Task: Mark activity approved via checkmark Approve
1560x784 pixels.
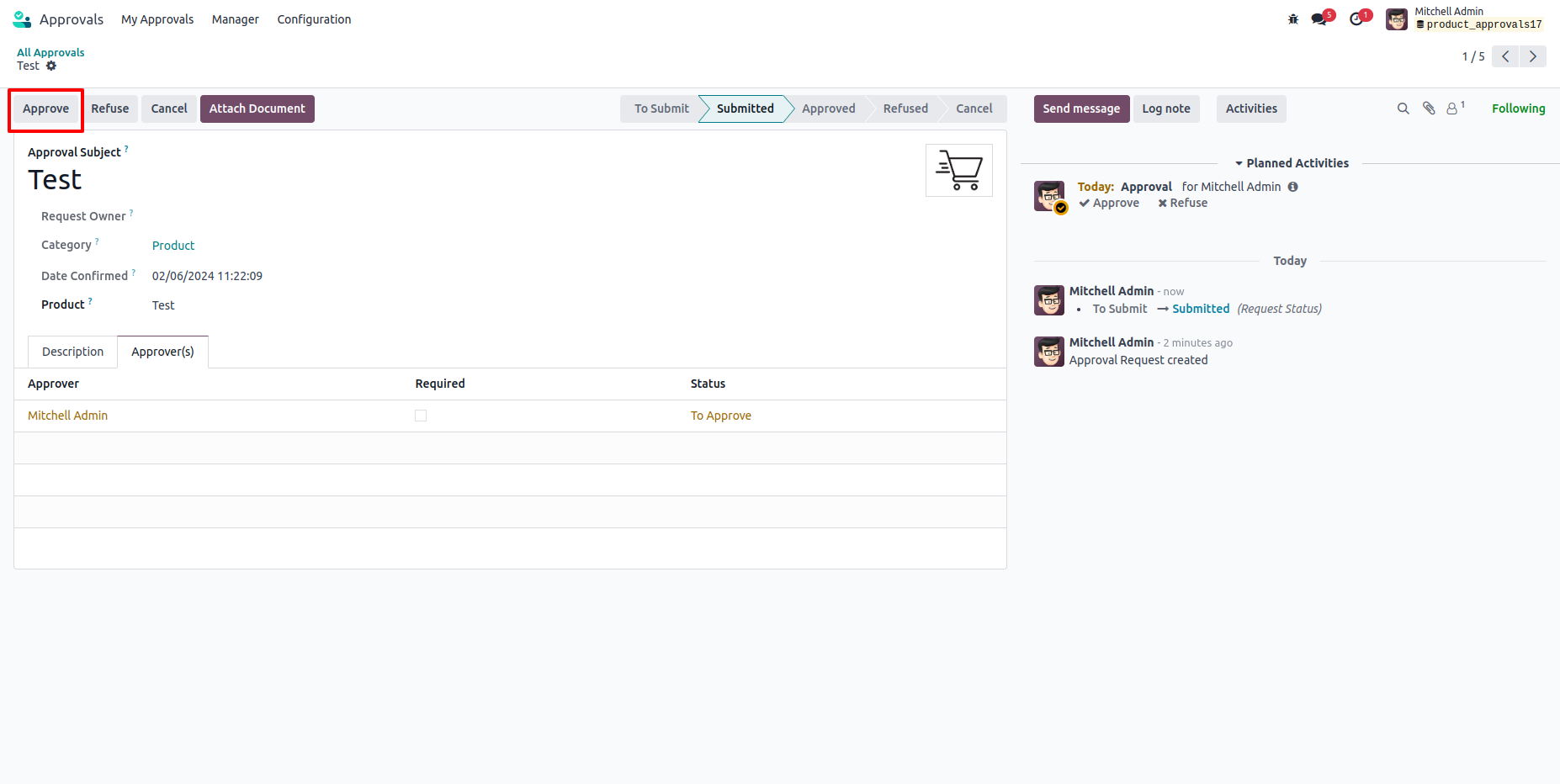Action: pyautogui.click(x=1109, y=203)
